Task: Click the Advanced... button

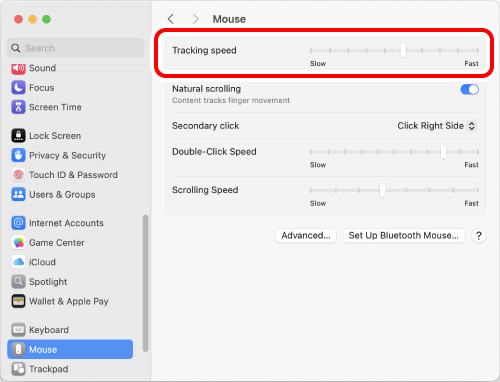Action: 306,236
